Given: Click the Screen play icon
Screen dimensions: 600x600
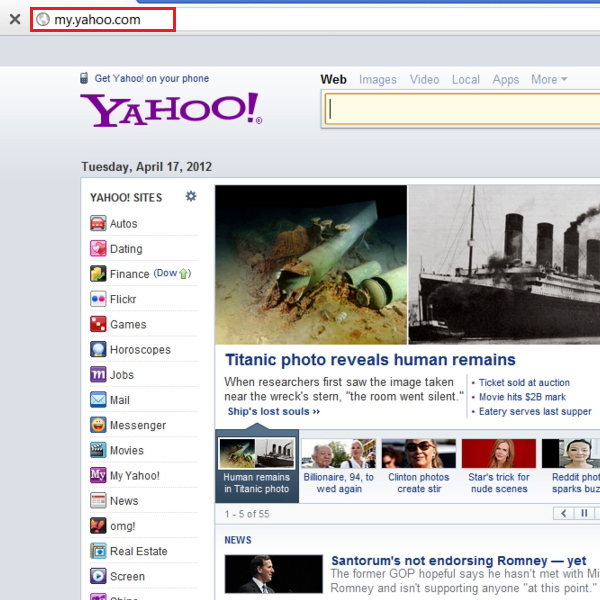Looking at the screenshot, I should pyautogui.click(x=98, y=576).
